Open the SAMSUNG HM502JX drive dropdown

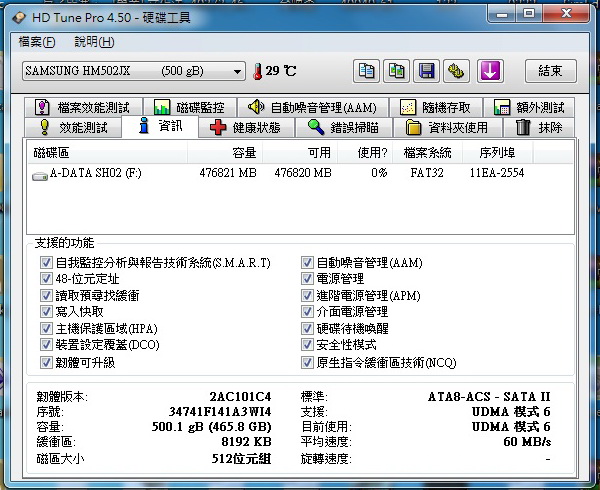point(134,71)
